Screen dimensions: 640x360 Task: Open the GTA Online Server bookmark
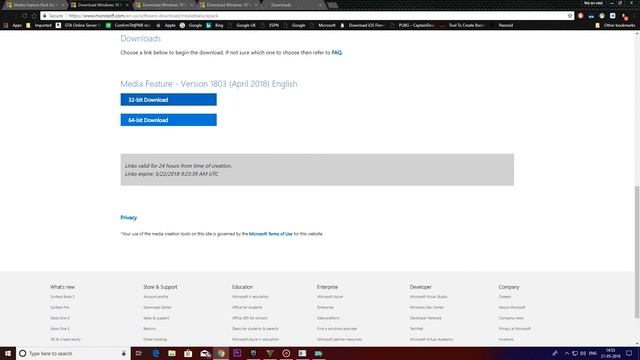[79, 25]
